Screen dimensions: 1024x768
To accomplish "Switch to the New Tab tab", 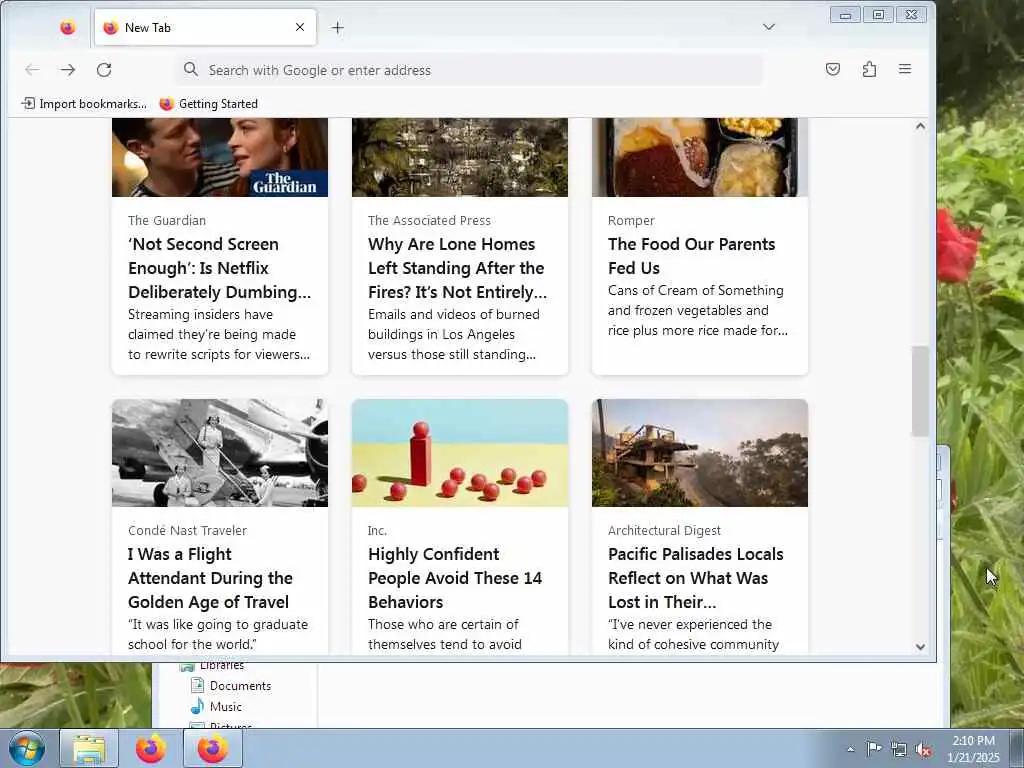I will click(205, 27).
